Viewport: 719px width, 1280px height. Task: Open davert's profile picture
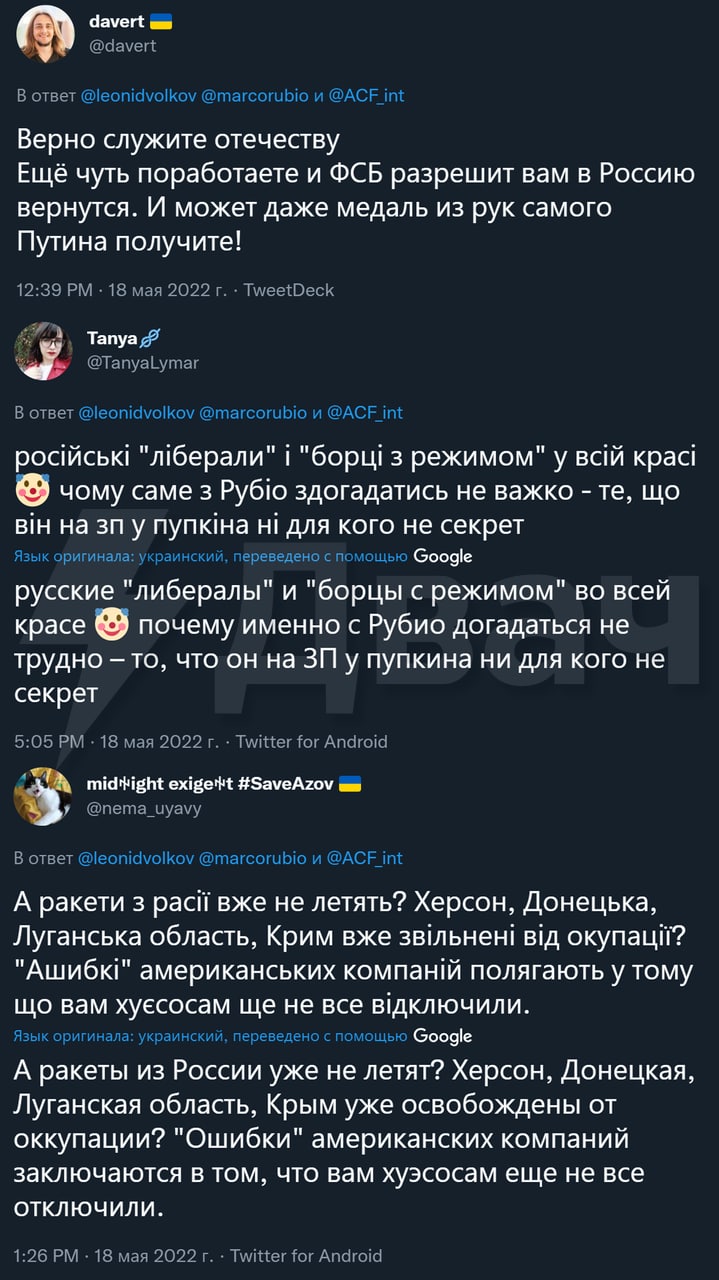pos(46,33)
